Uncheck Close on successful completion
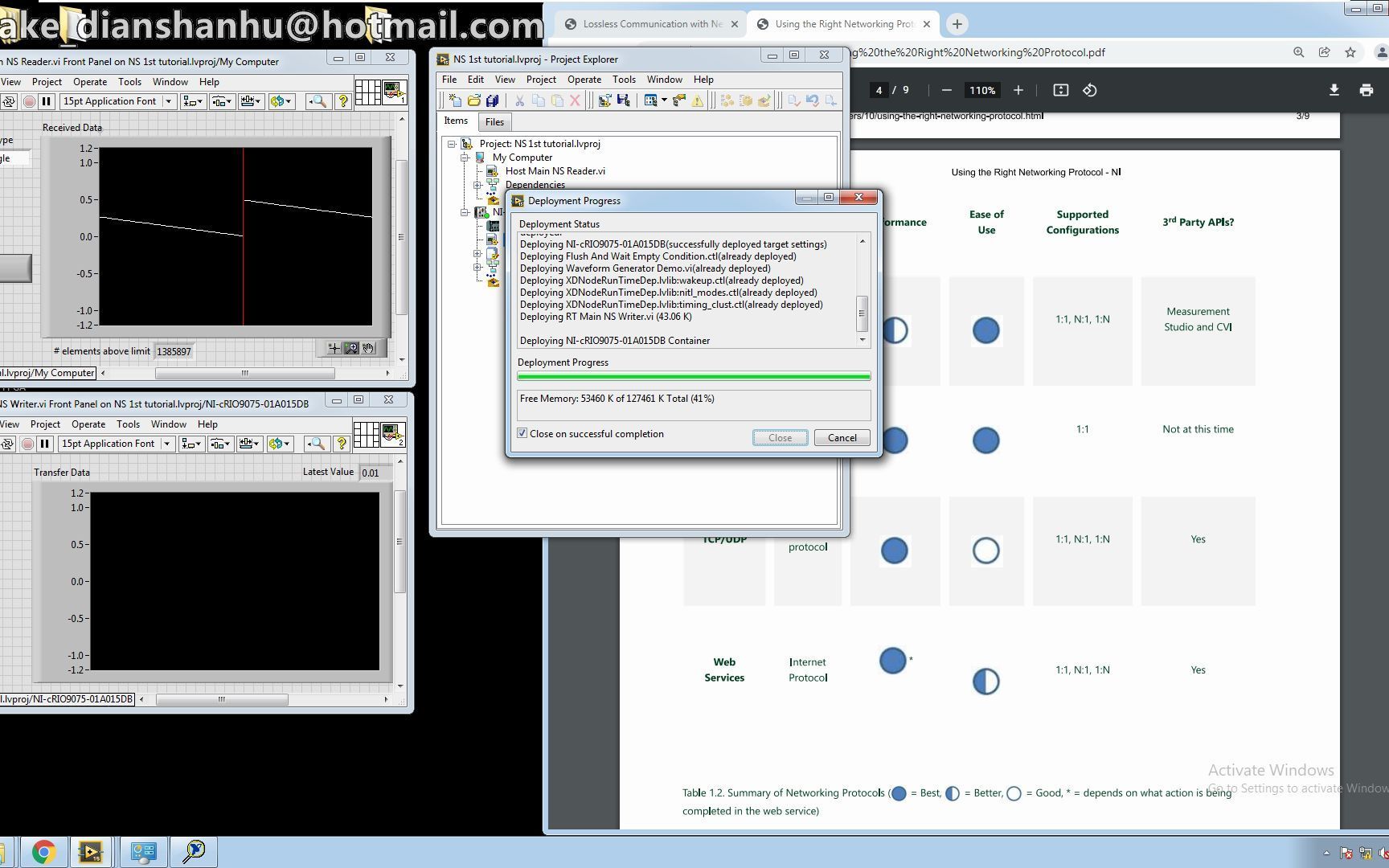The height and width of the screenshot is (868, 1389). point(522,433)
